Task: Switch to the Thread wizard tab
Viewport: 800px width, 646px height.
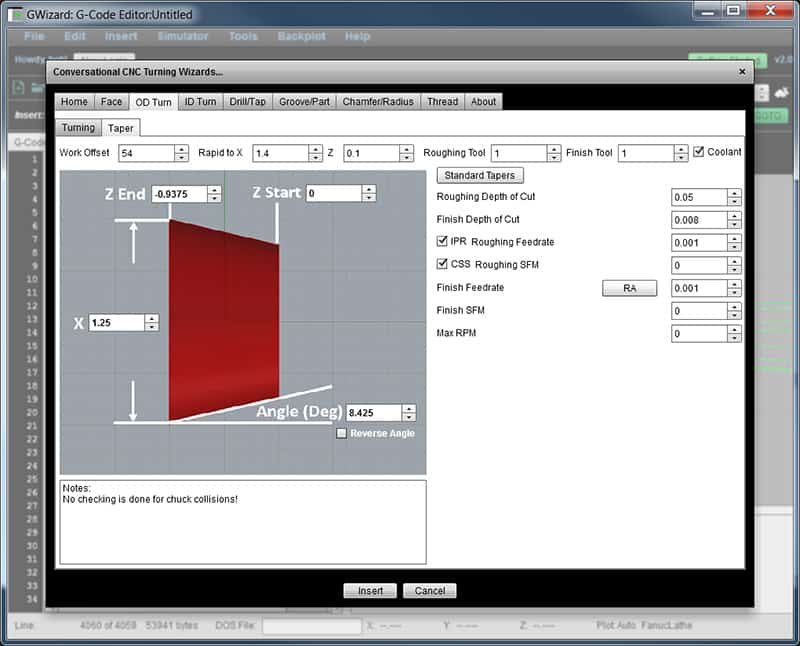Action: (442, 101)
